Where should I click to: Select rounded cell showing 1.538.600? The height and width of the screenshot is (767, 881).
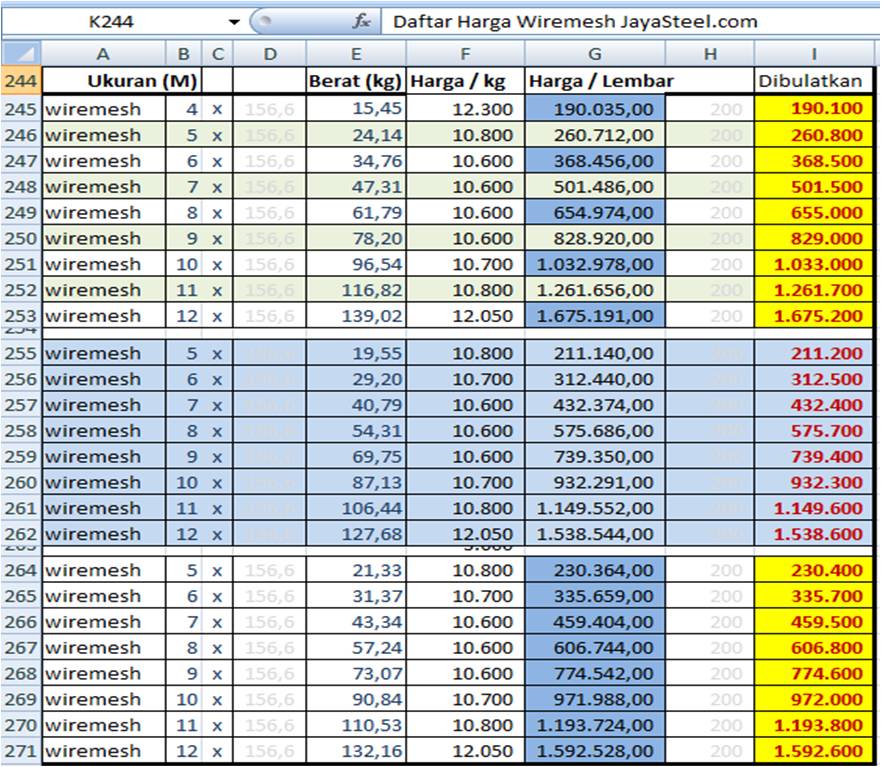tap(814, 534)
